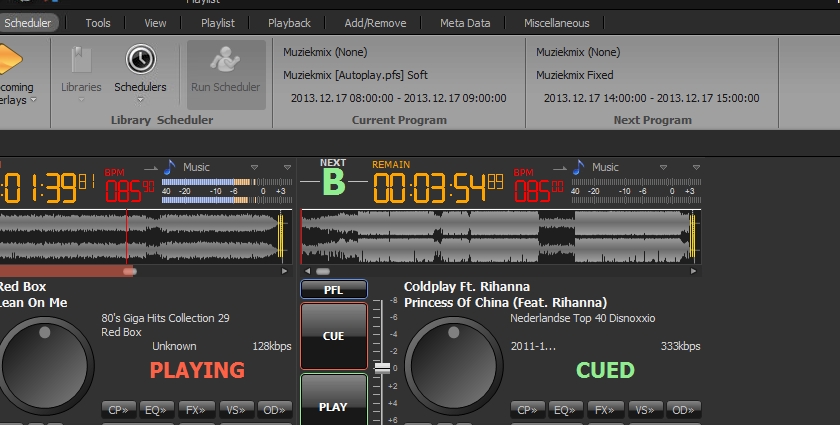Click the left deck scroll right arrow
840x425 pixels.
pyautogui.click(x=284, y=271)
